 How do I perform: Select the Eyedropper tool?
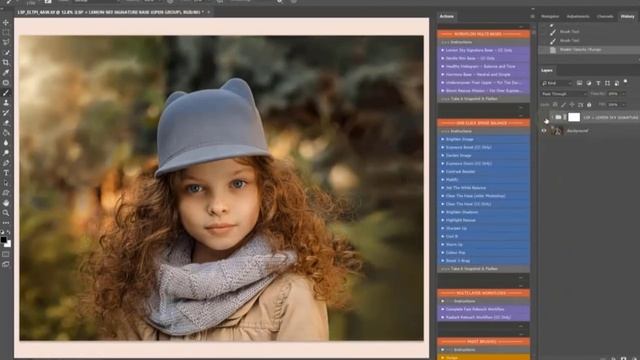(6, 73)
